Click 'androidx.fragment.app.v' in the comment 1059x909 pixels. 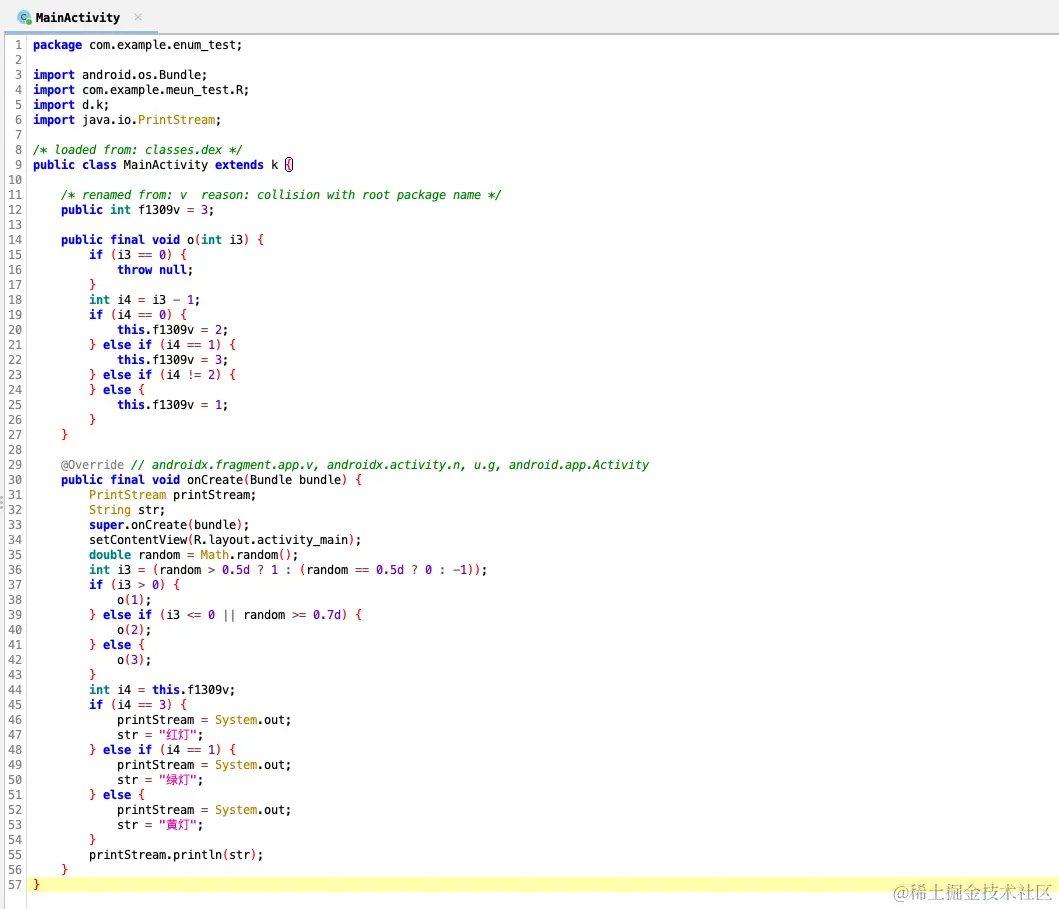233,465
